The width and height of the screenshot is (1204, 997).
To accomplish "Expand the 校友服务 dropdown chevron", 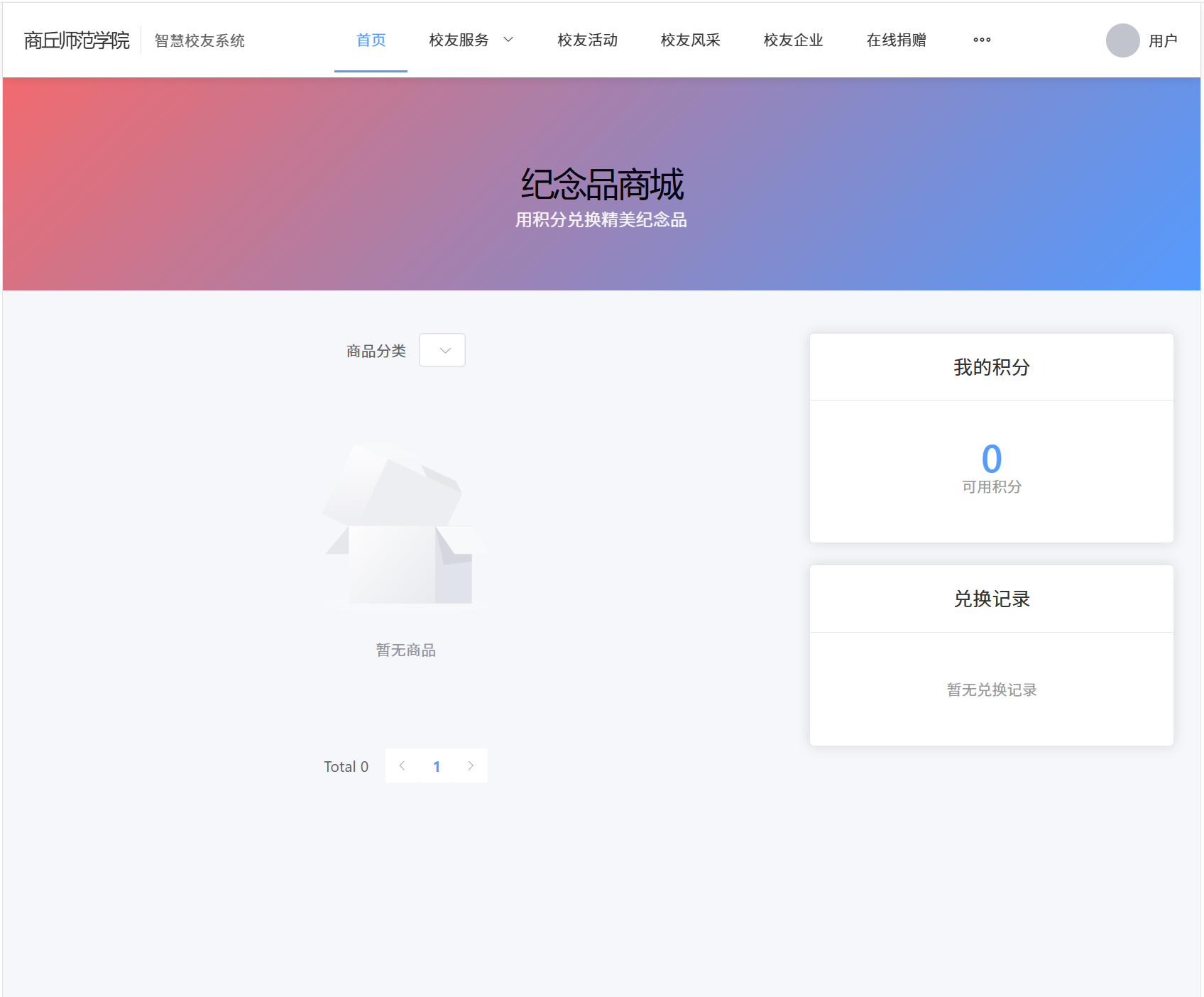I will tap(508, 40).
